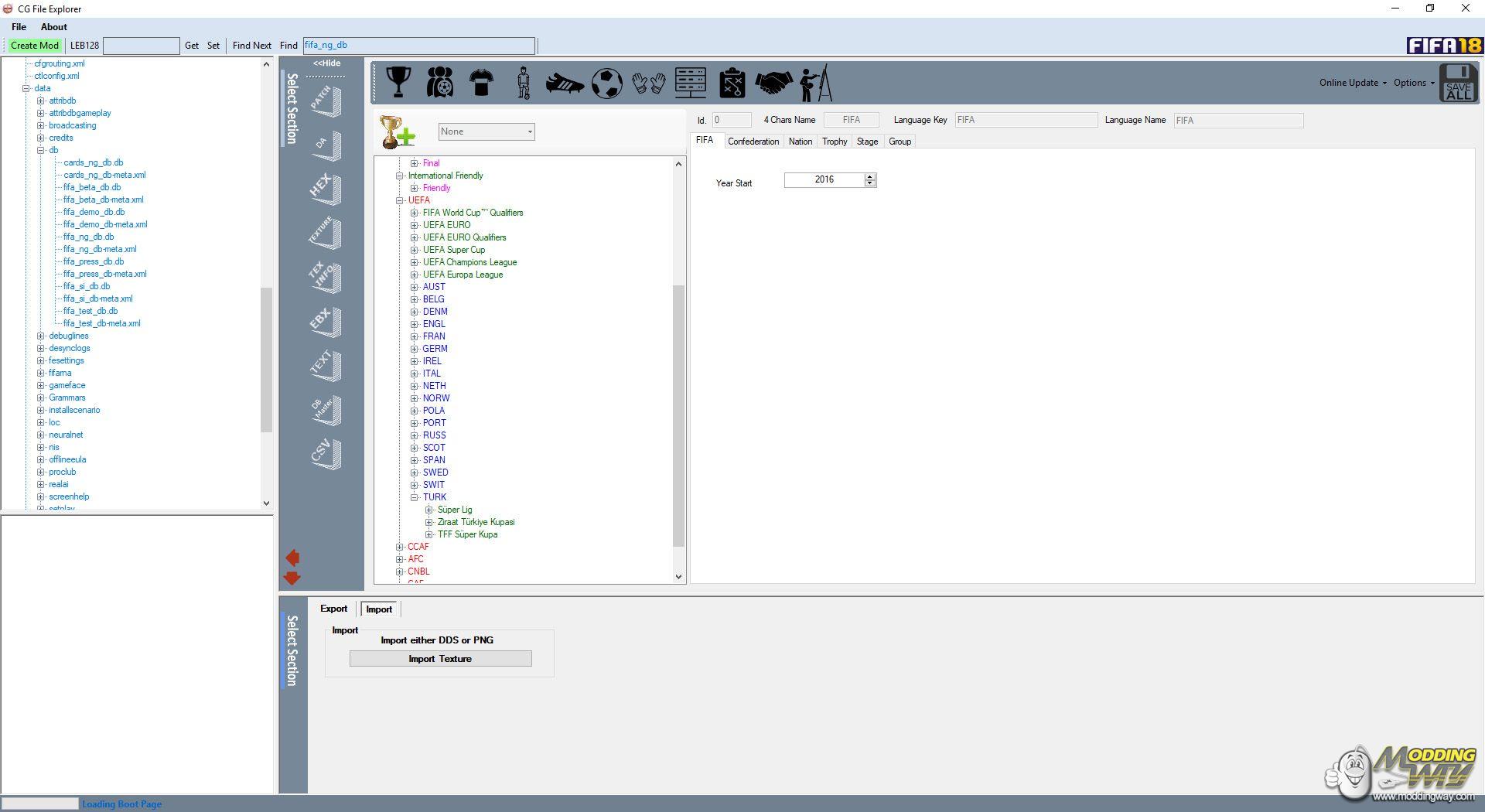1485x812 pixels.
Task: Collapse the db folder
Action: coord(41,150)
